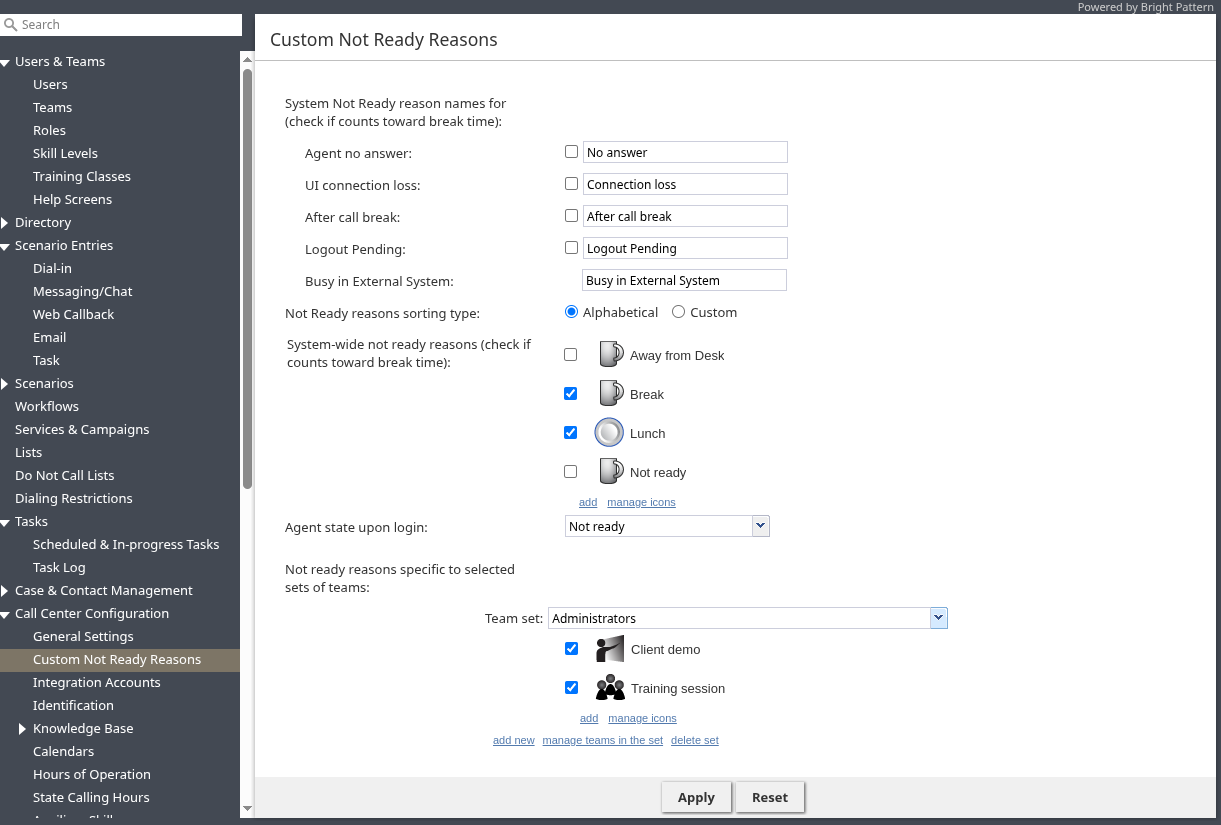Click the Lunch plate icon

pyautogui.click(x=609, y=433)
